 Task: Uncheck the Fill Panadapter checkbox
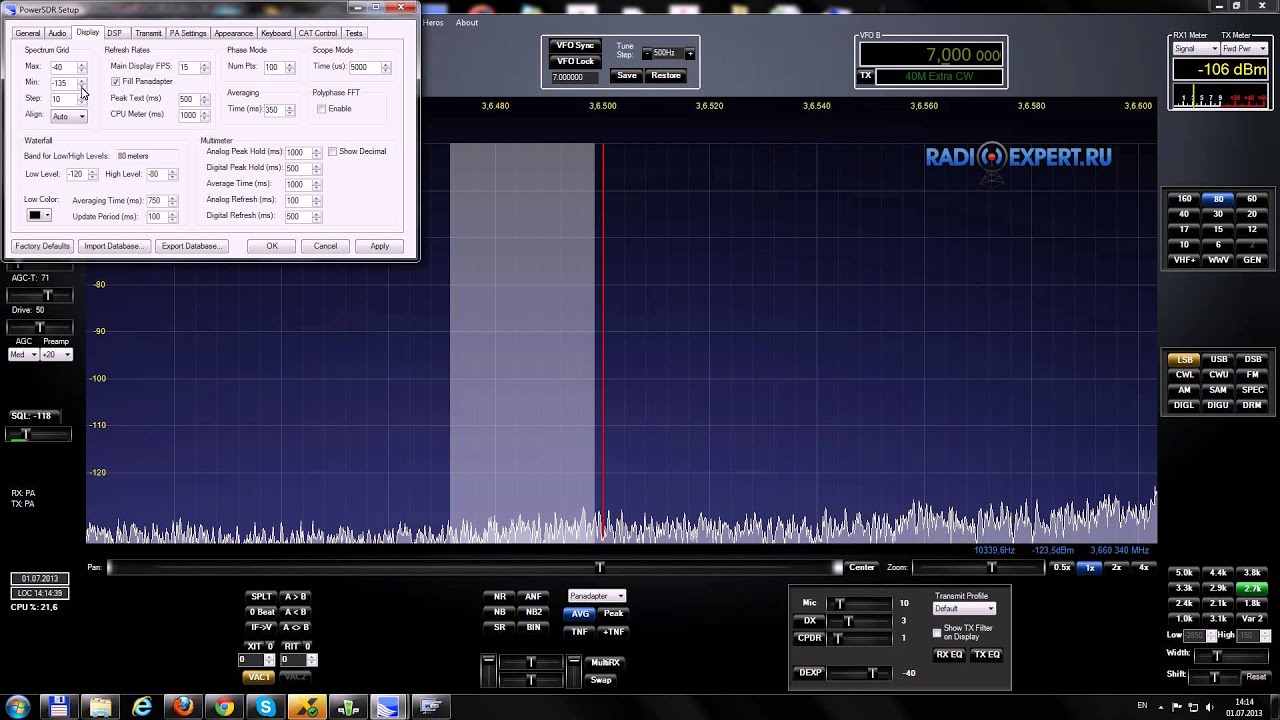pyautogui.click(x=116, y=82)
